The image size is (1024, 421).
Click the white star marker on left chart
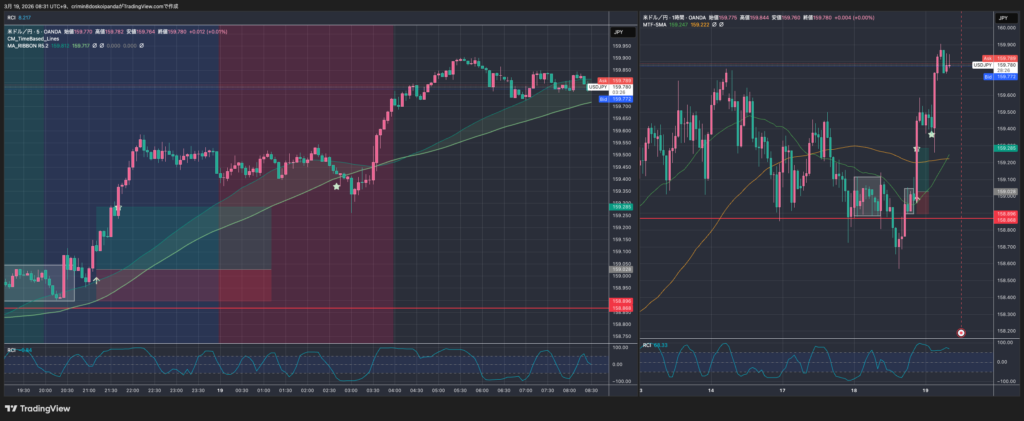[x=336, y=186]
